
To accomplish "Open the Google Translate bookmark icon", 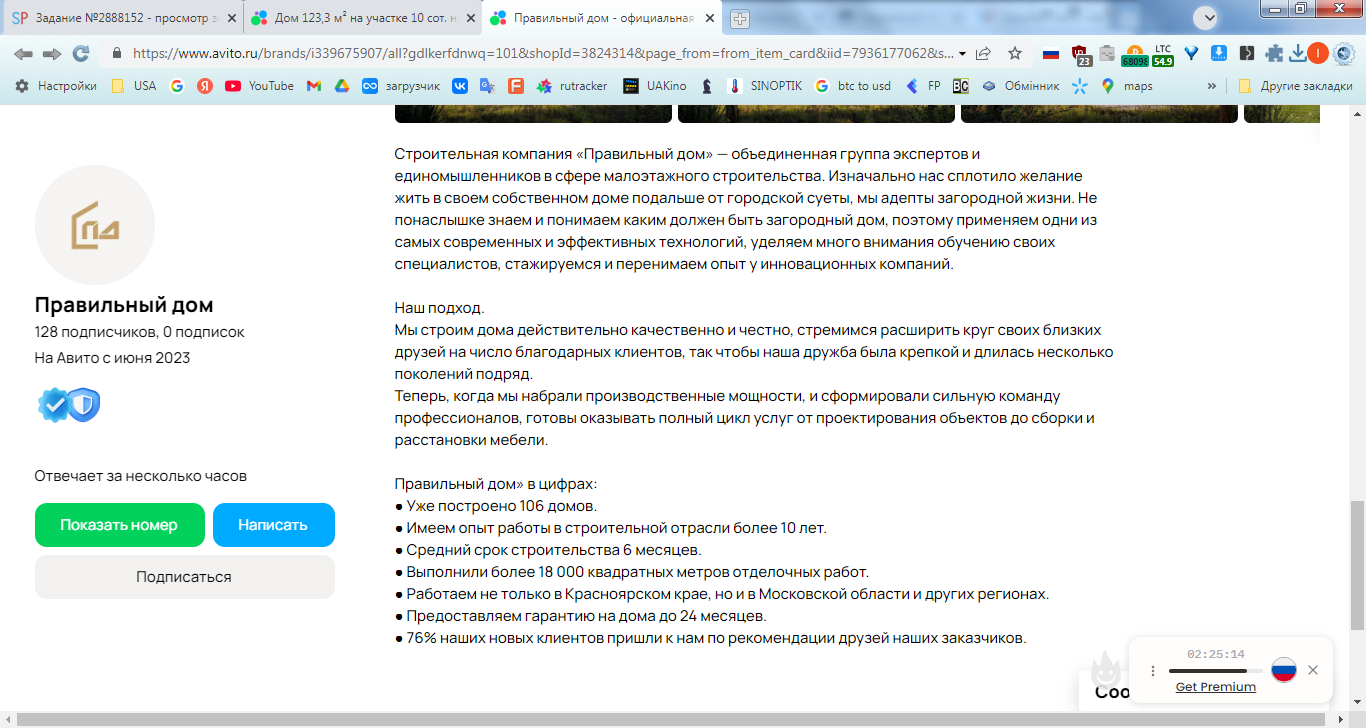I will point(488,86).
